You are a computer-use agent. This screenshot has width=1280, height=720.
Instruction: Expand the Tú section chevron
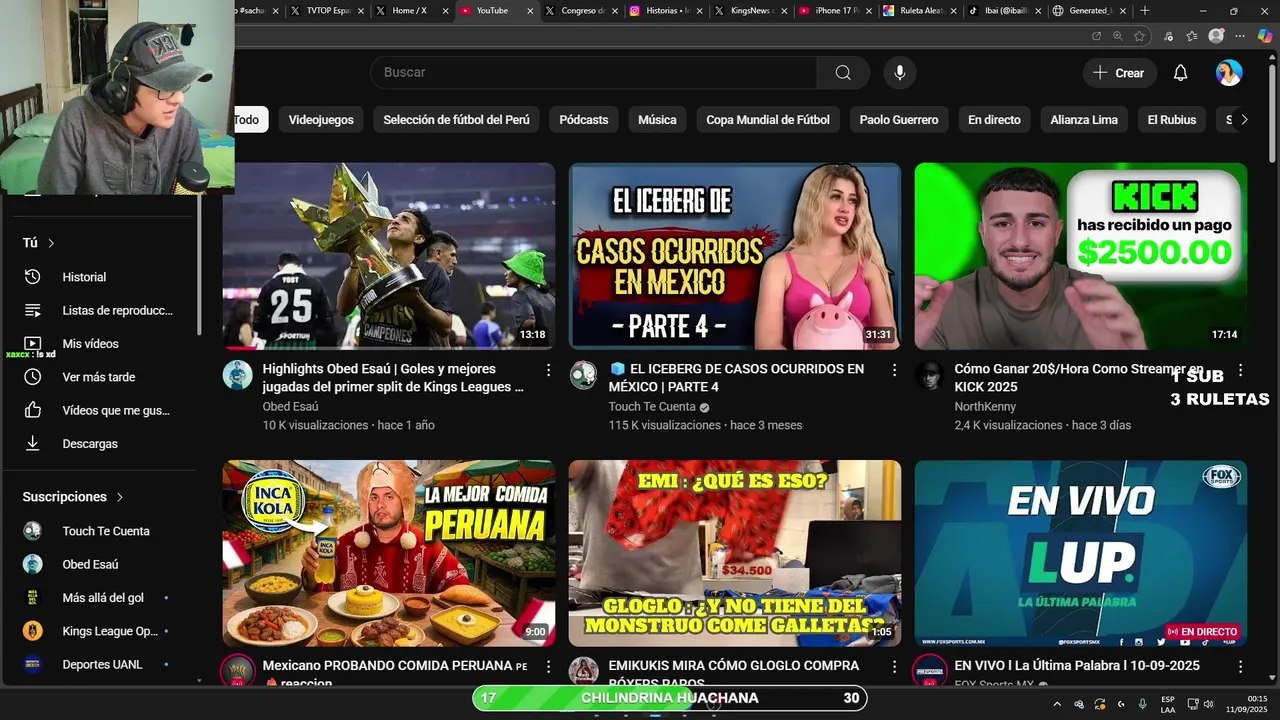pyautogui.click(x=51, y=243)
